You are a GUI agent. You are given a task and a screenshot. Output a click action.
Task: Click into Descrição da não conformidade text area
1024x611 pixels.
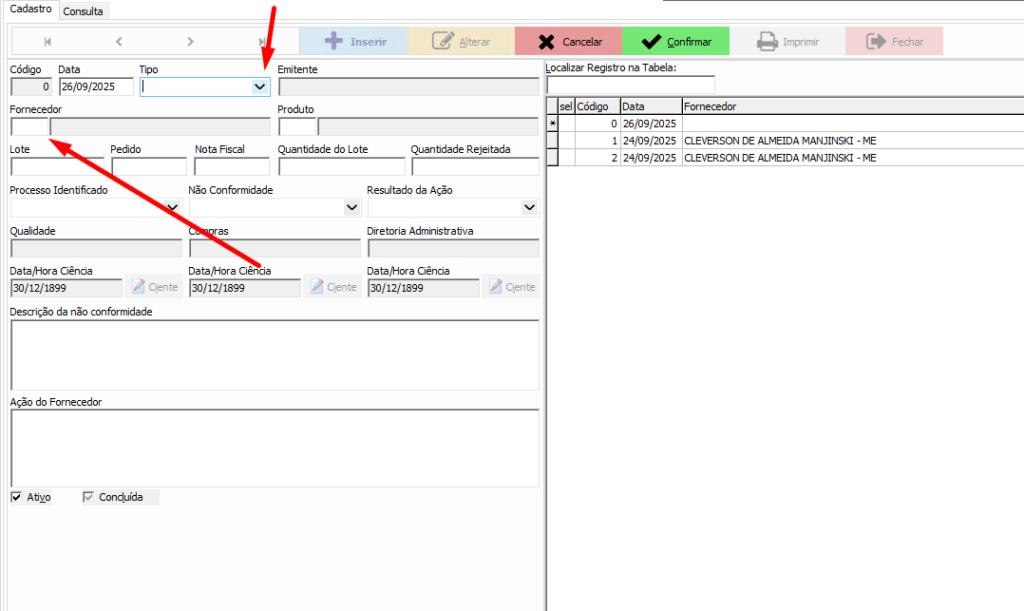coord(274,354)
